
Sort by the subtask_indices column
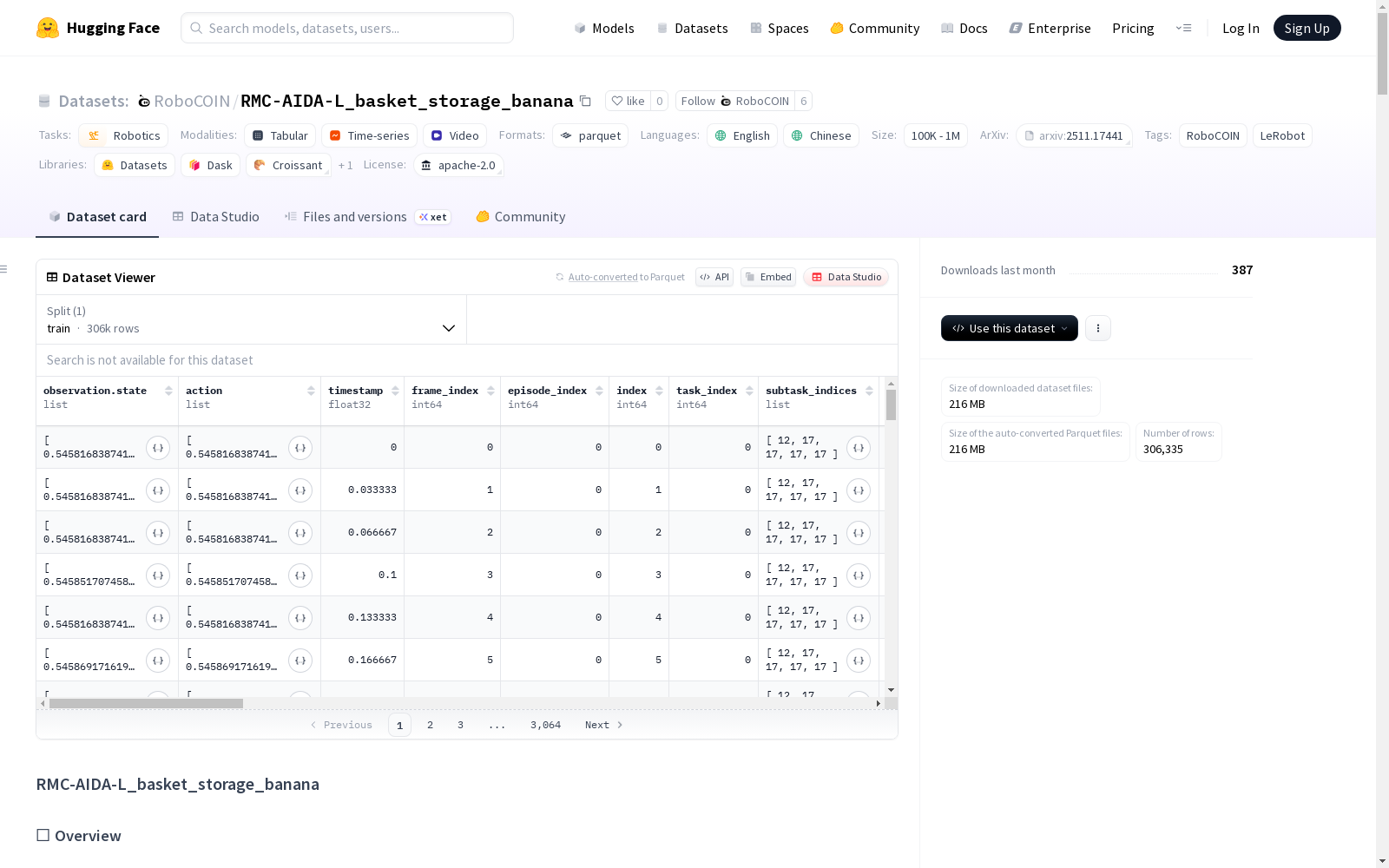(869, 391)
